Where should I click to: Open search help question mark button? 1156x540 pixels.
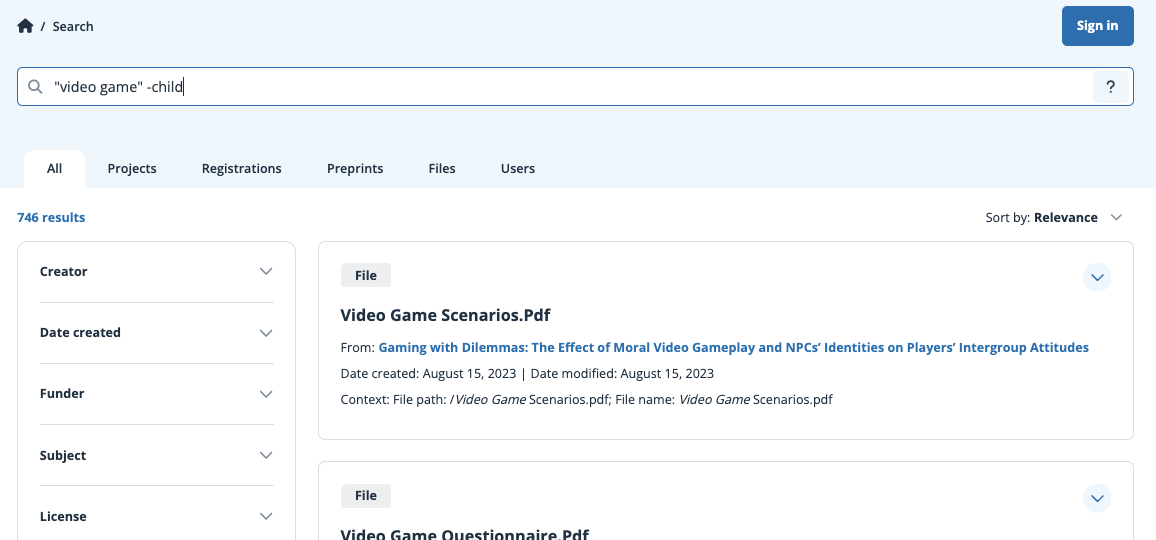tap(1110, 87)
